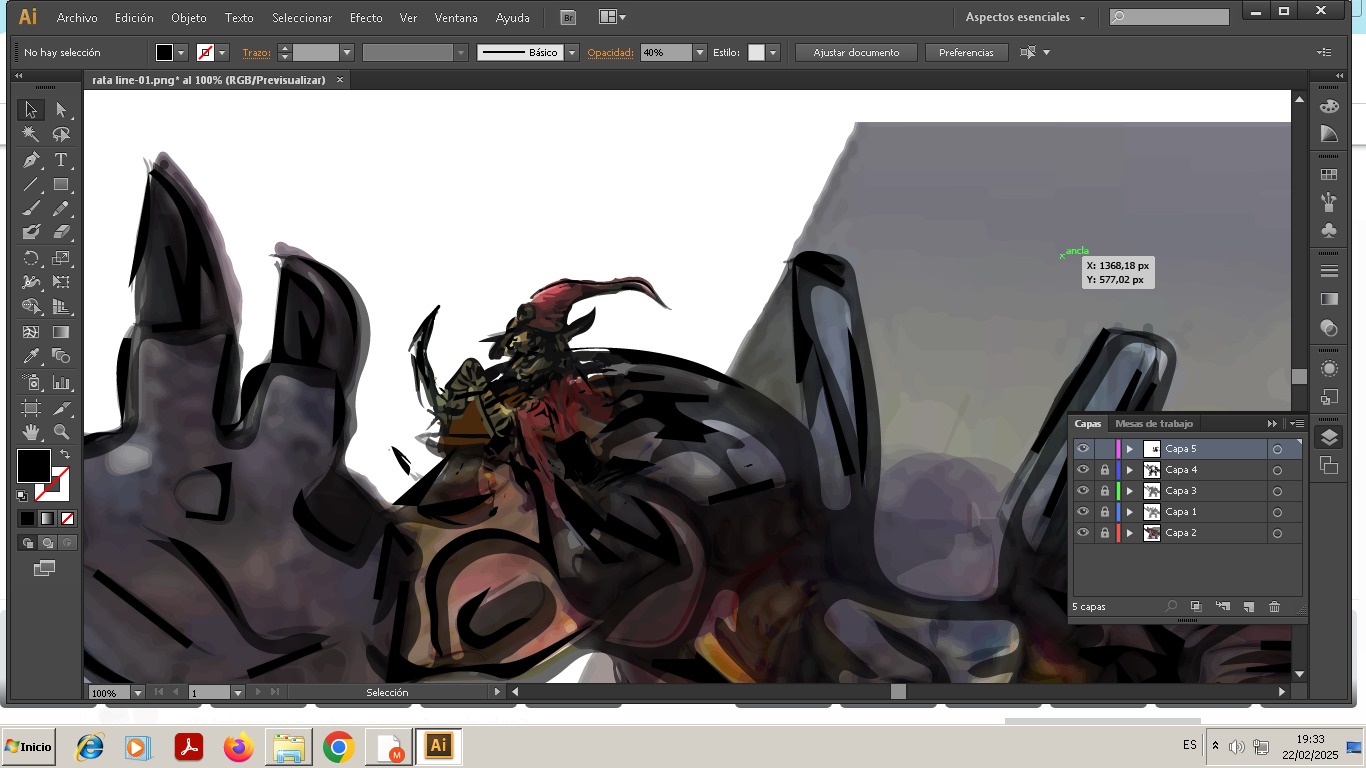
Task: Unlock Capa 2 via its padlock
Action: pos(1105,533)
